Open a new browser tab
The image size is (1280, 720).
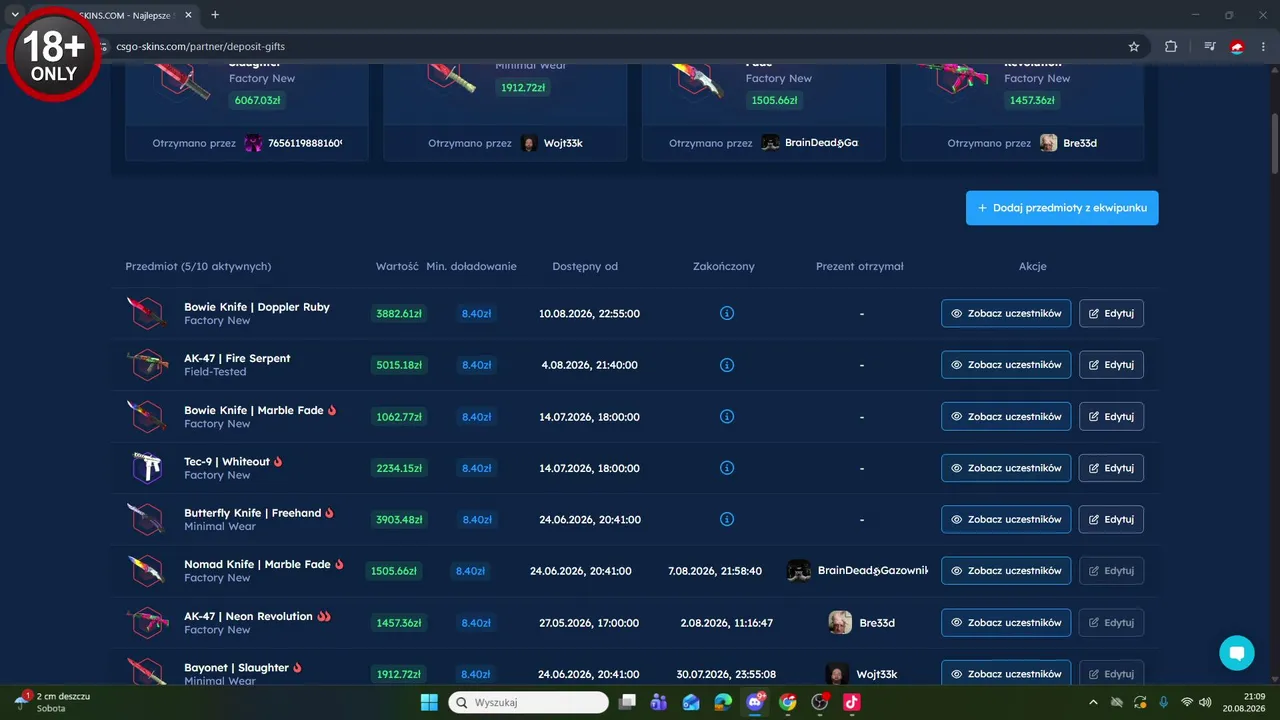click(215, 15)
